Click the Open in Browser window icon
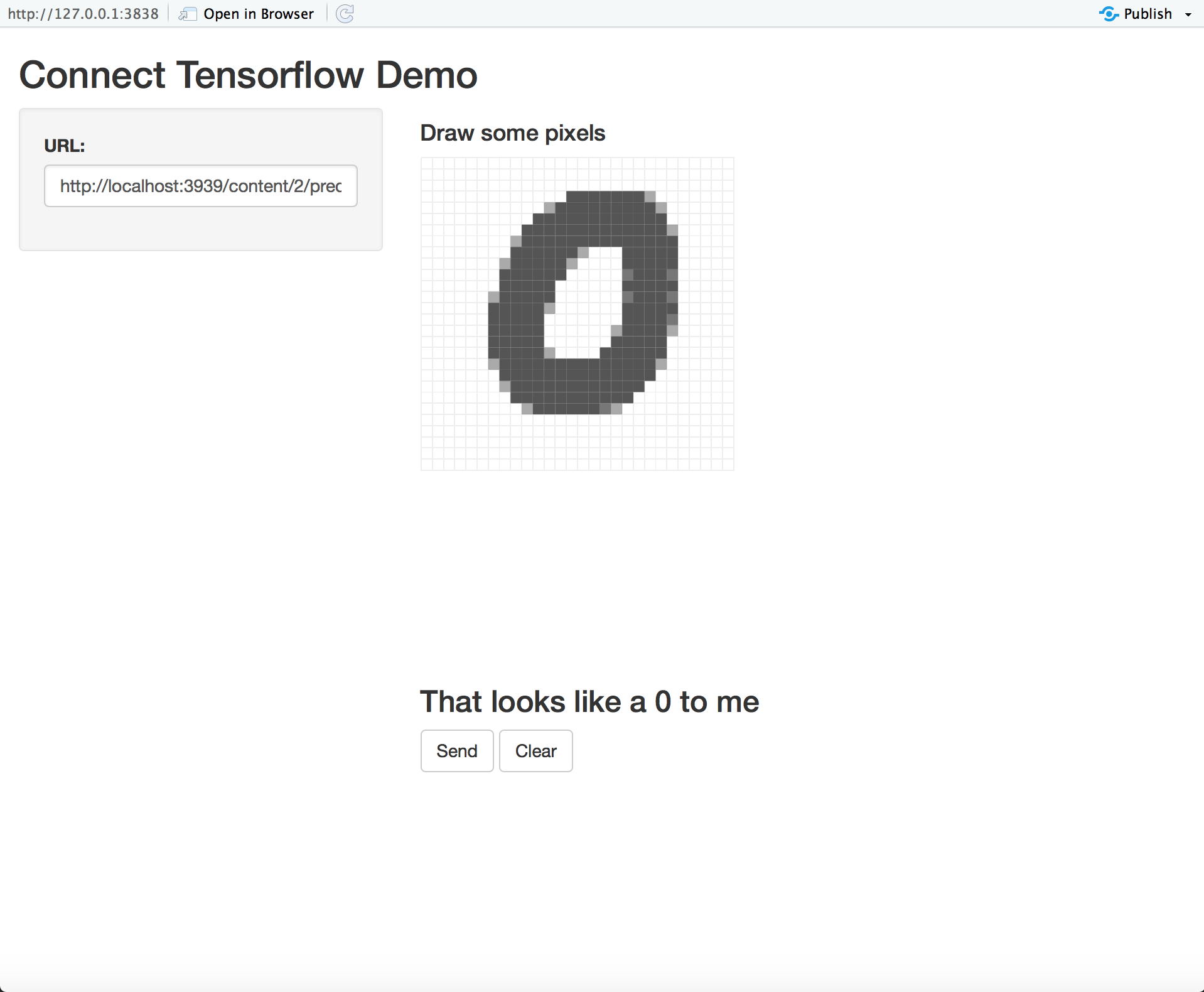This screenshot has width=1204, height=992. (187, 14)
